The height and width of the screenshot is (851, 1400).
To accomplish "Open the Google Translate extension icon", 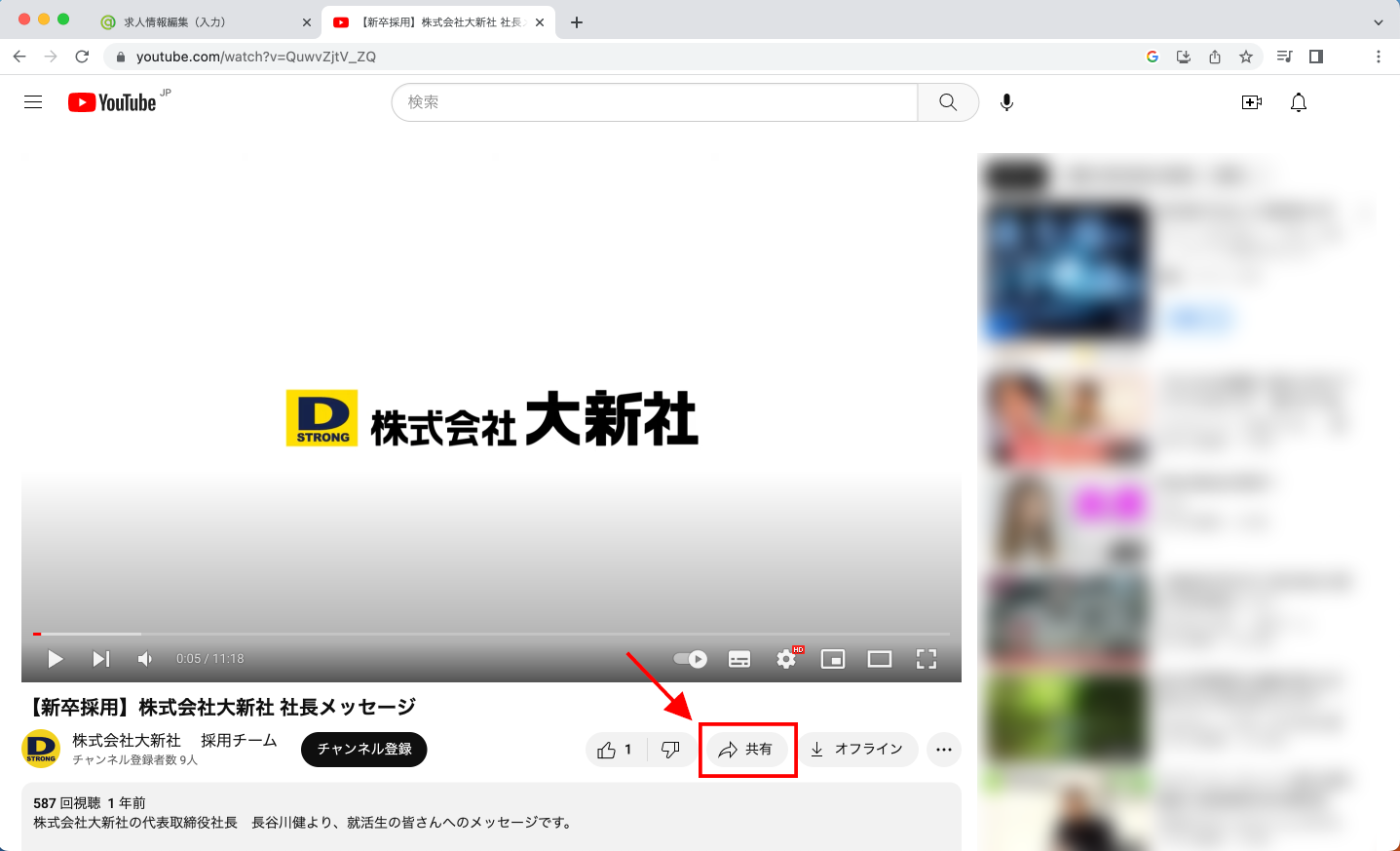I will [1153, 57].
